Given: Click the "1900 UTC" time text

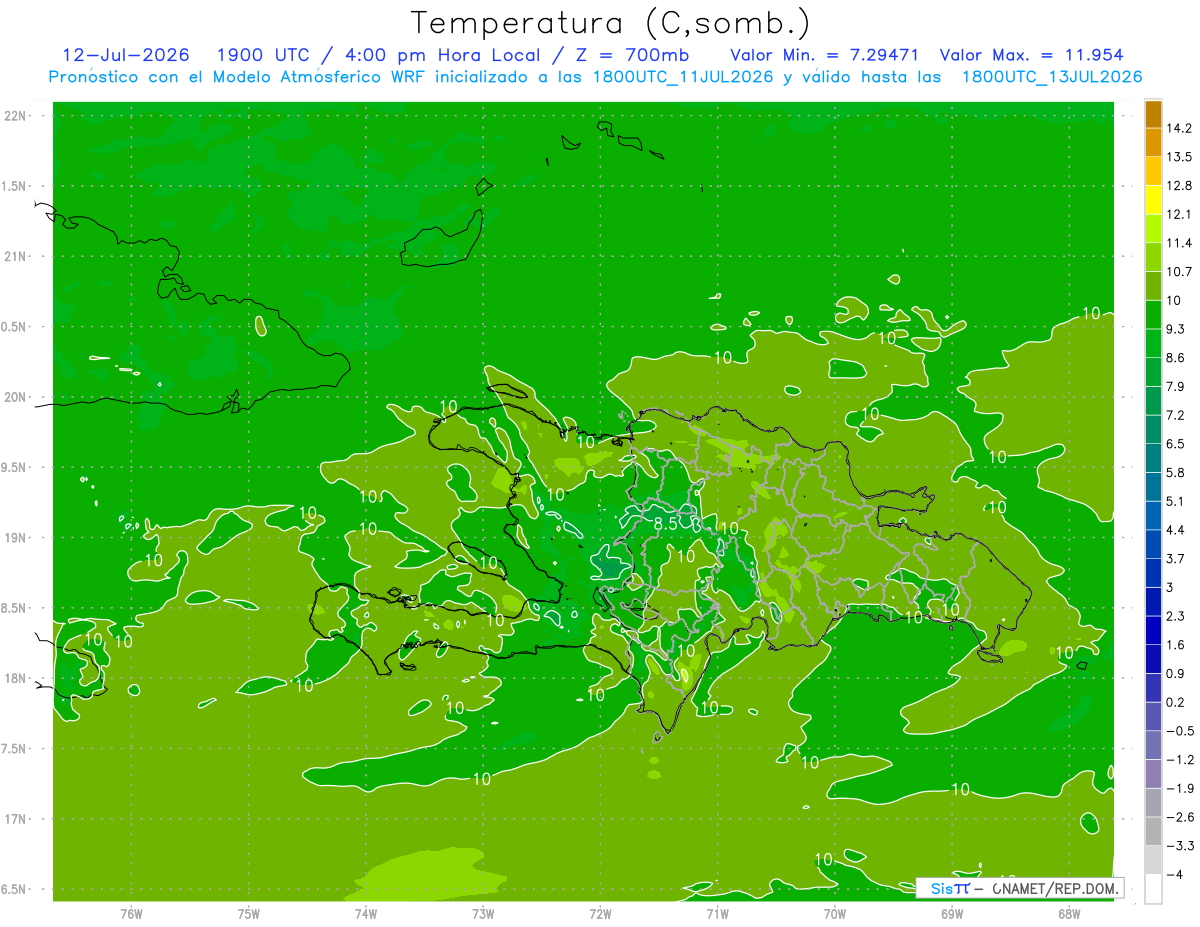Looking at the screenshot, I should click(x=264, y=55).
